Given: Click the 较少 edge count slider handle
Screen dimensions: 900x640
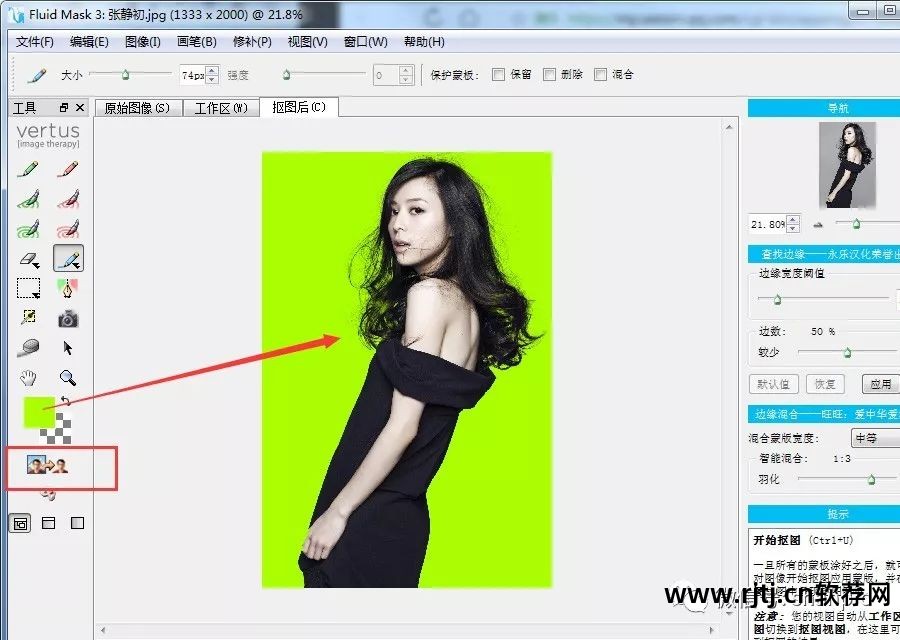Looking at the screenshot, I should point(847,352).
